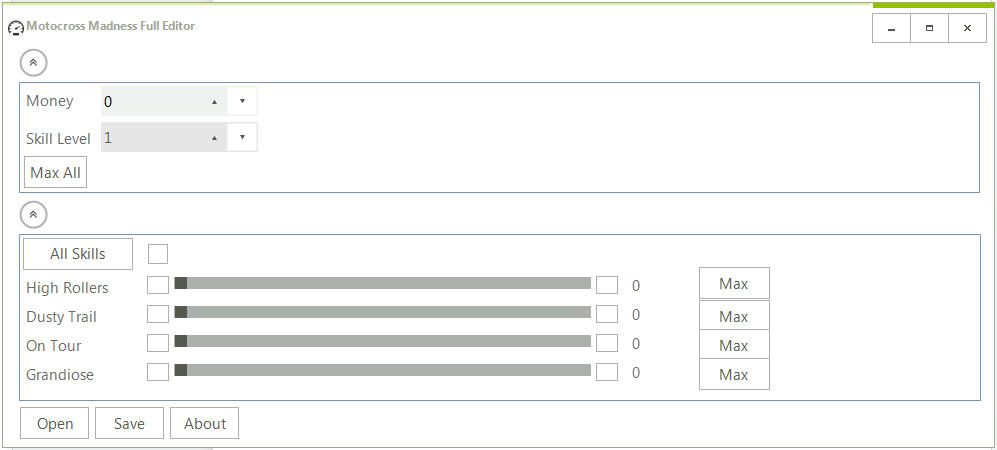
Task: Toggle the left Dusty Trail checkbox
Action: (x=158, y=314)
